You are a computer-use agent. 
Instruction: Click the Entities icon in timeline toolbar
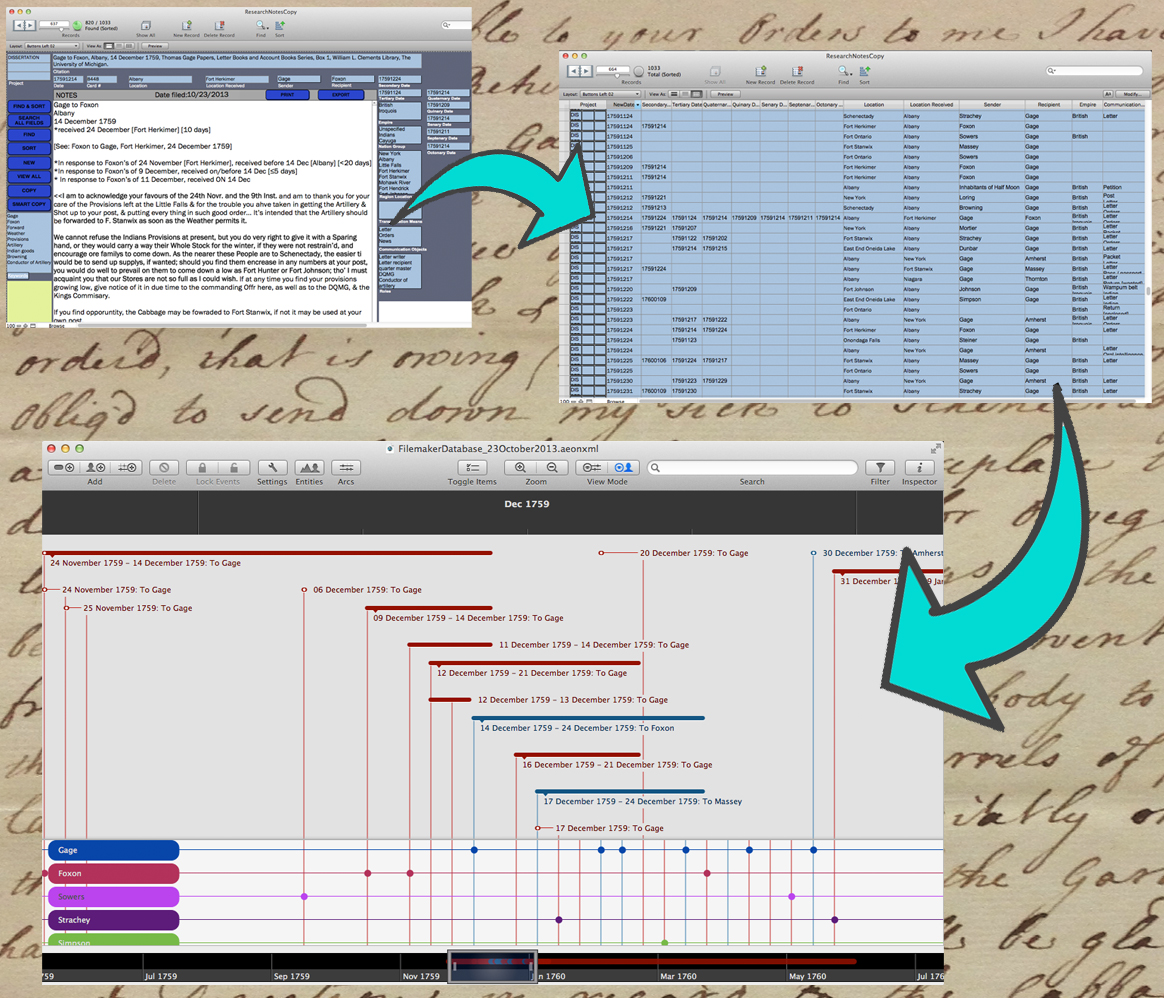click(x=309, y=468)
